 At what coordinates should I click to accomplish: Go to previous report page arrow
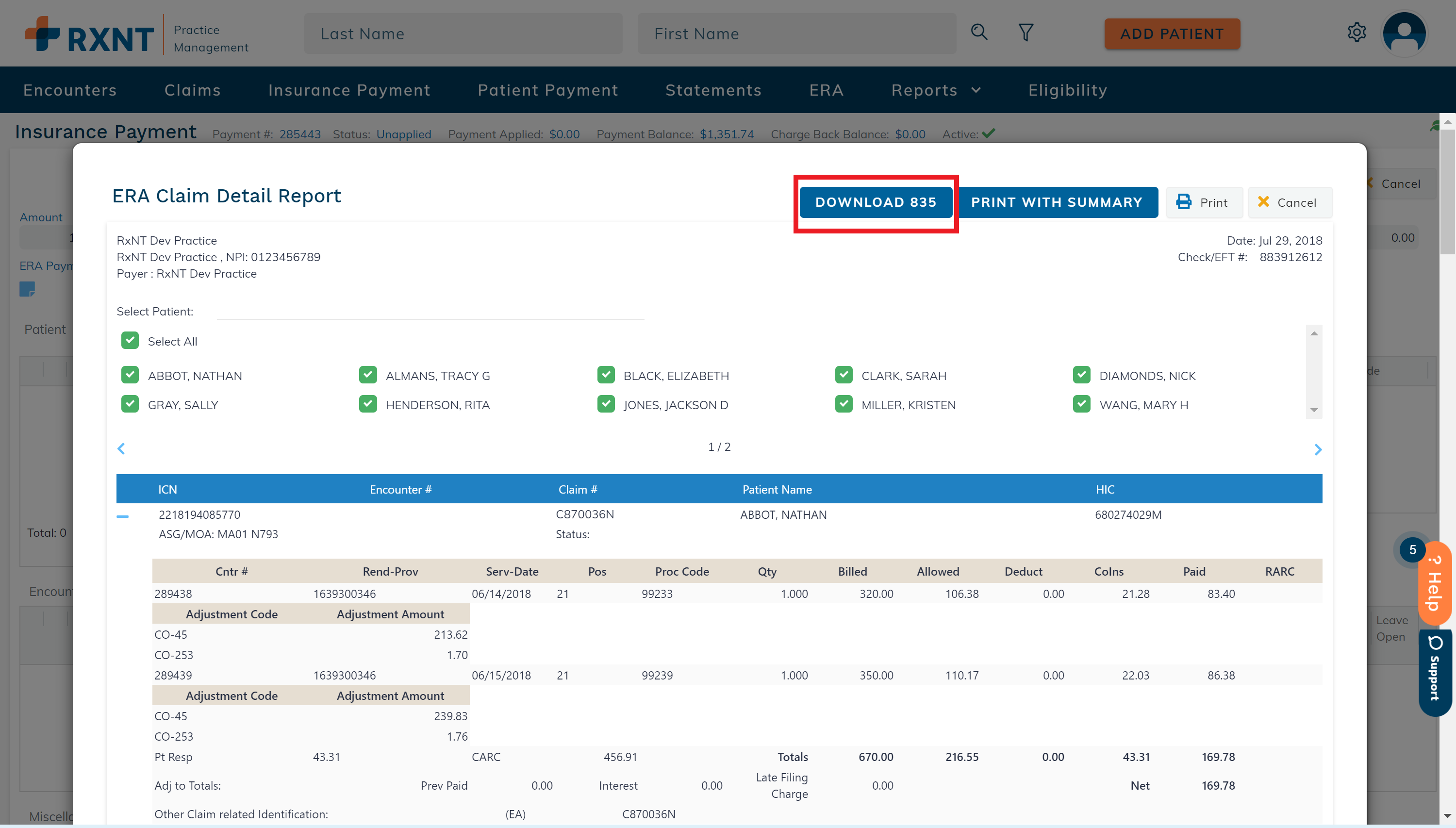click(x=121, y=448)
